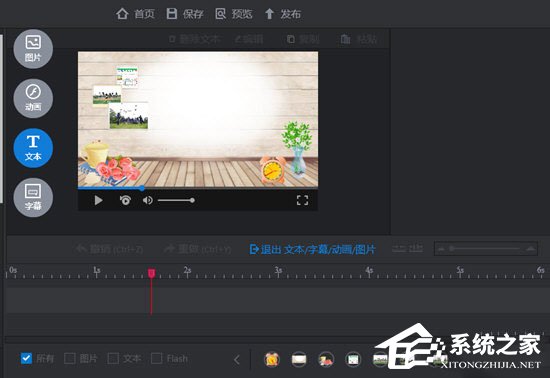Click the roses in preview canvas

[x=118, y=168]
